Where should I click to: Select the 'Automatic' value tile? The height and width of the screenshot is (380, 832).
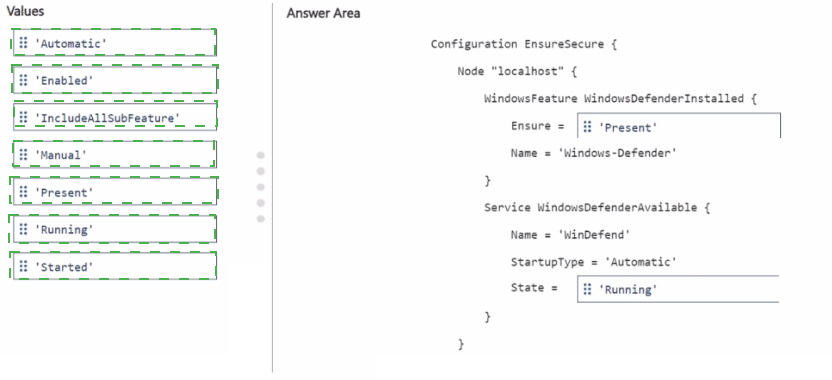pos(115,43)
